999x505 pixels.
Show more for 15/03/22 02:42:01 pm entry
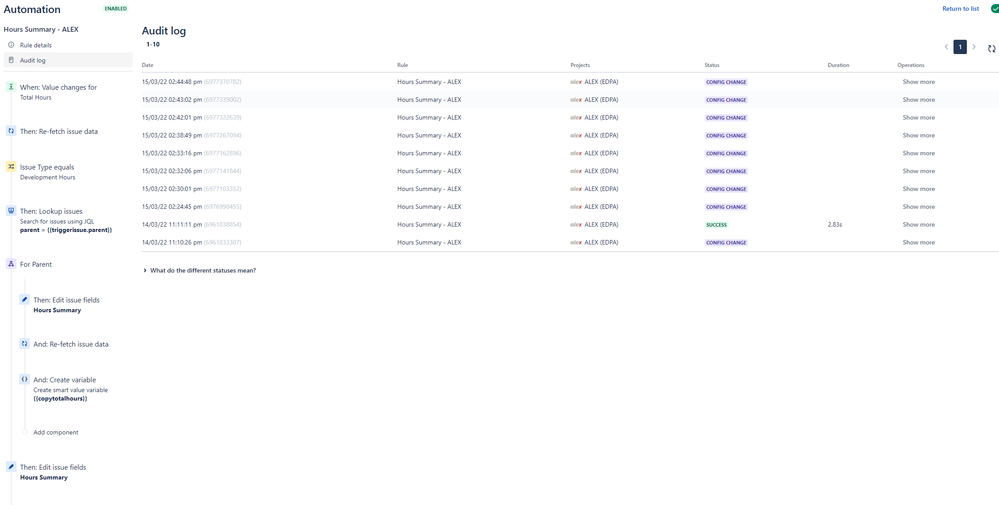[x=919, y=118]
